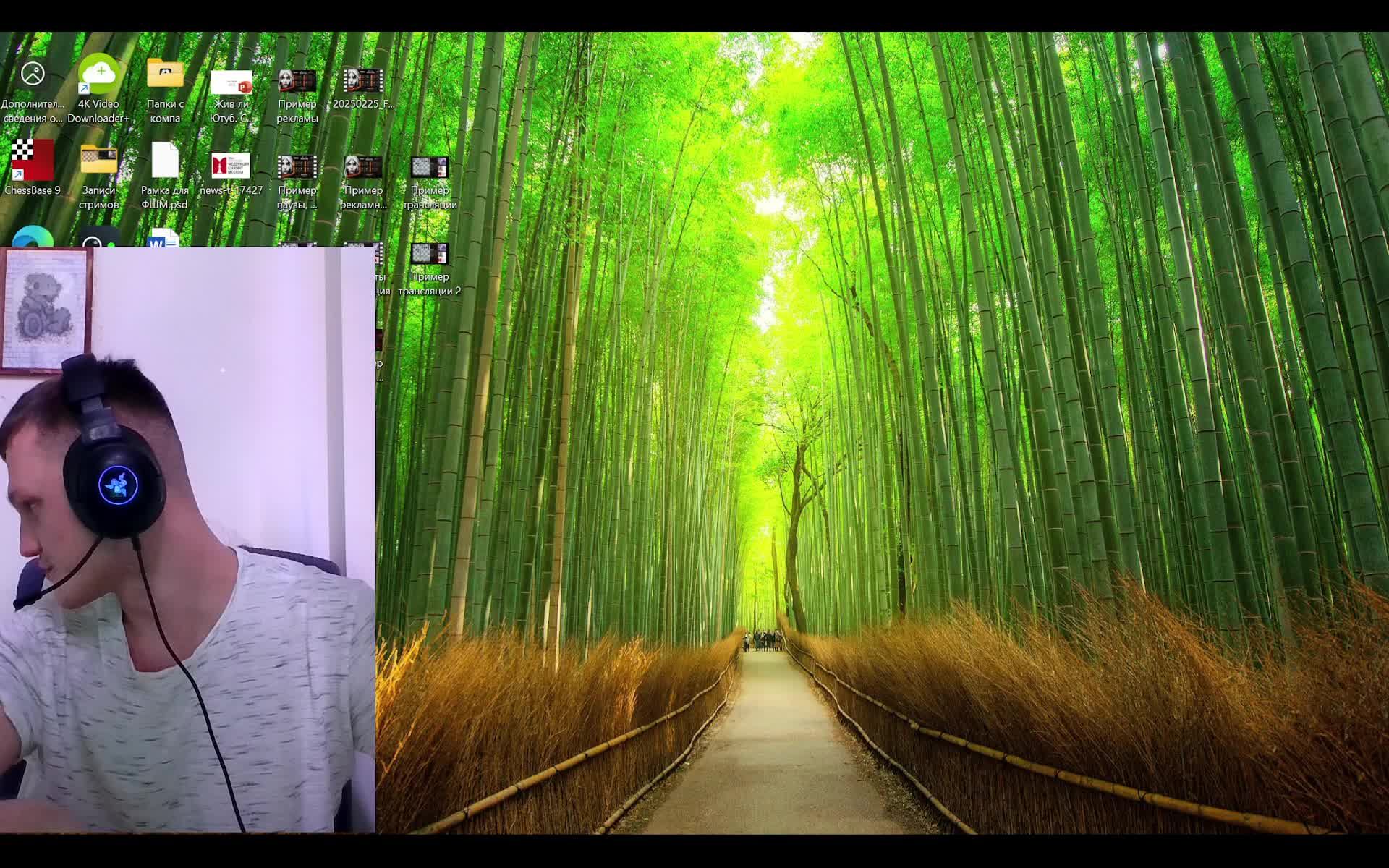Click the partially hidden Word document icon
The height and width of the screenshot is (868, 1389).
163,239
